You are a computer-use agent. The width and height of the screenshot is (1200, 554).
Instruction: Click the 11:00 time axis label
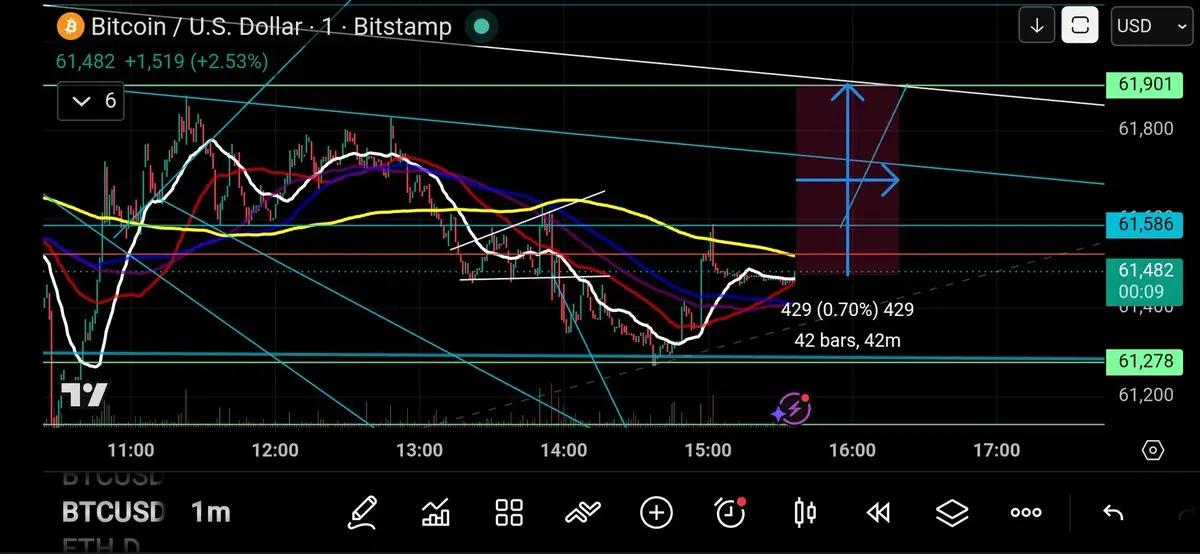coord(131,451)
